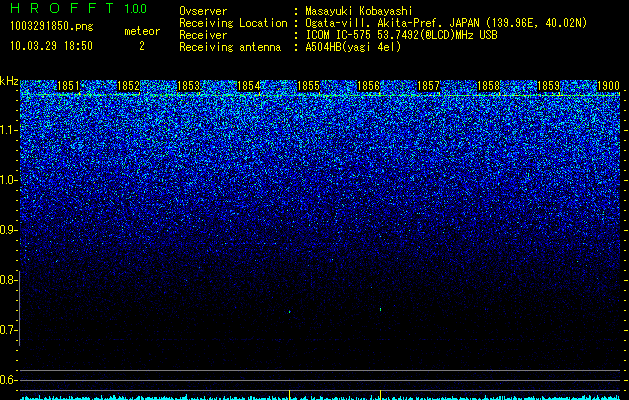Click receiver value ICOM IC-575 53.7492 MHz USB
629x400 pixels.
click(x=401, y=35)
